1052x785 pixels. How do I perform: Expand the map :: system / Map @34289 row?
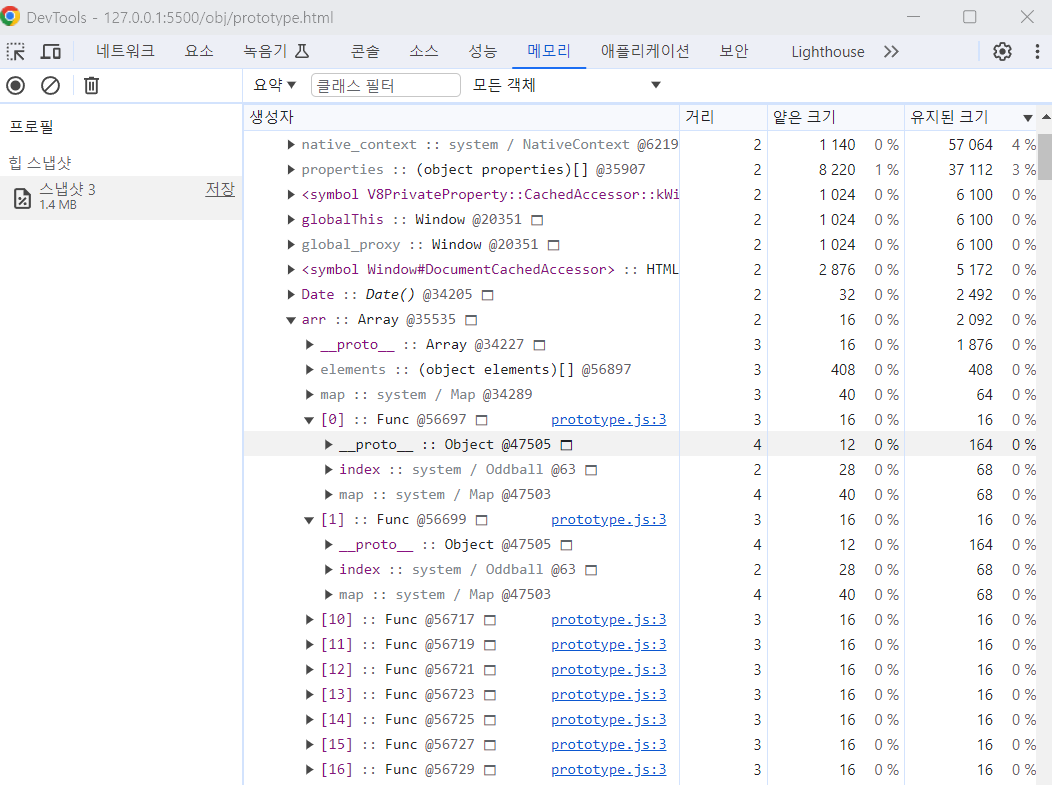[x=309, y=395]
